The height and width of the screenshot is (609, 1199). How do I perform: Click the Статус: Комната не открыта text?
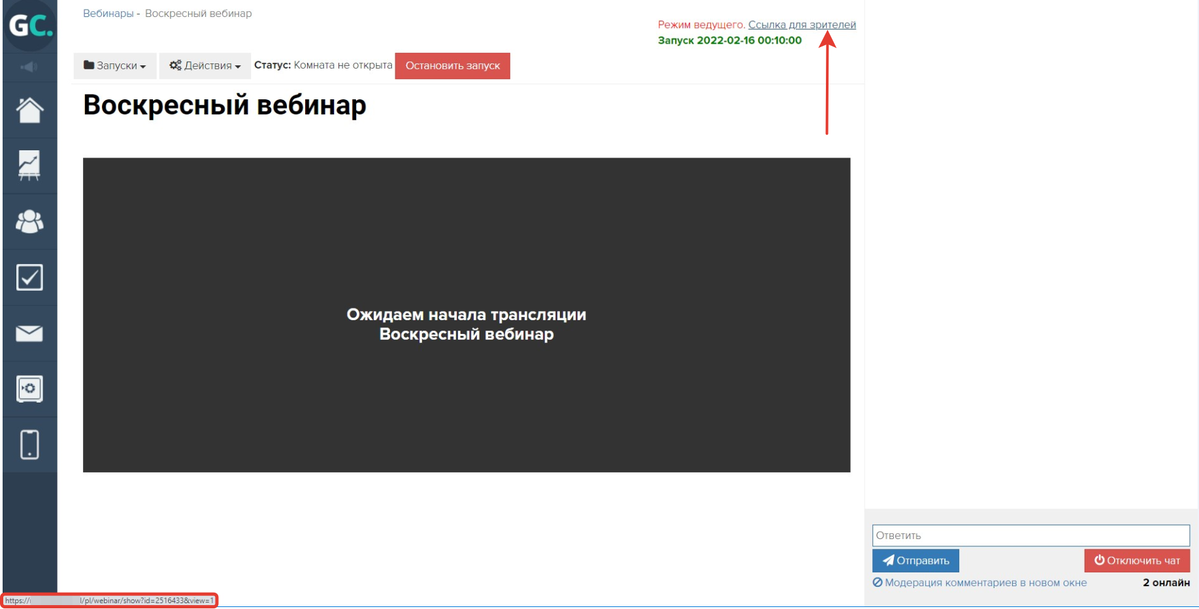[323, 66]
